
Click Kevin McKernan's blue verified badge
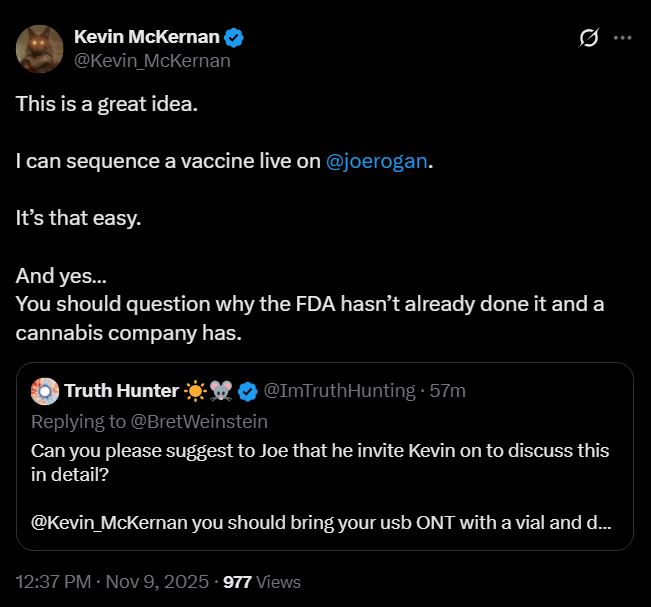pos(235,38)
